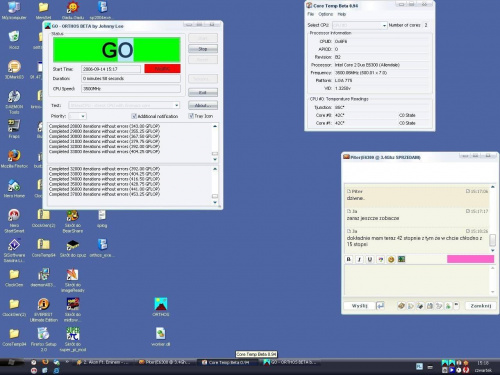Open the Core Temp File menu
The height and width of the screenshot is (375, 500).
(x=311, y=14)
